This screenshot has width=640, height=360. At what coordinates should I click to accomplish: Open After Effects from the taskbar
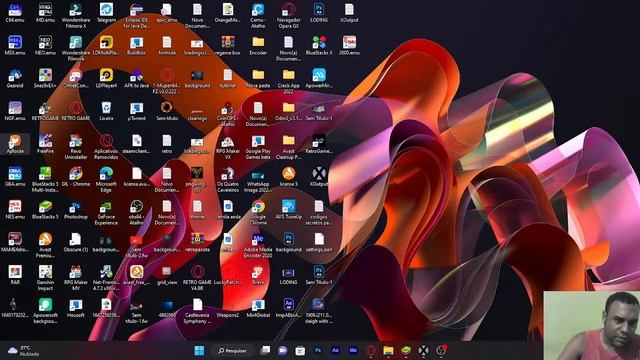(335, 351)
